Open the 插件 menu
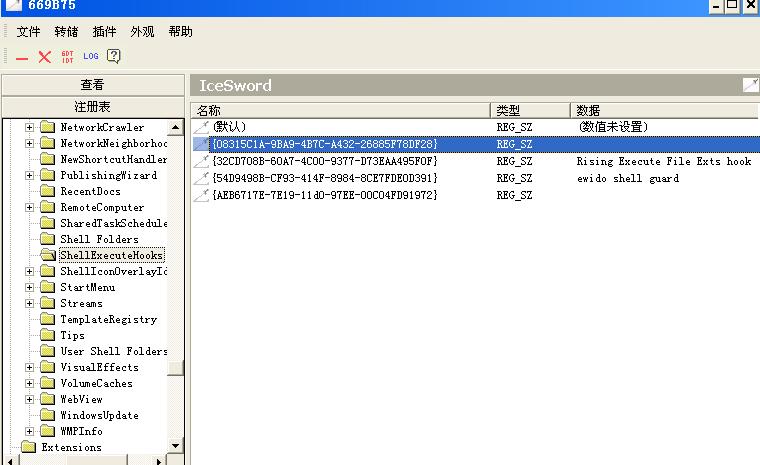This screenshot has width=760, height=465. pos(104,32)
